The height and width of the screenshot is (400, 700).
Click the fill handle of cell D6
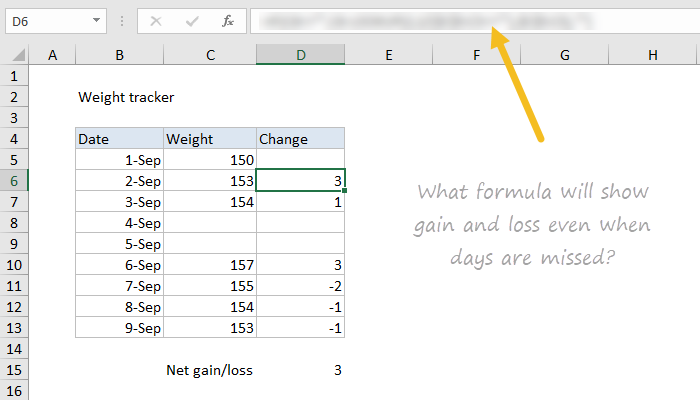[346, 190]
